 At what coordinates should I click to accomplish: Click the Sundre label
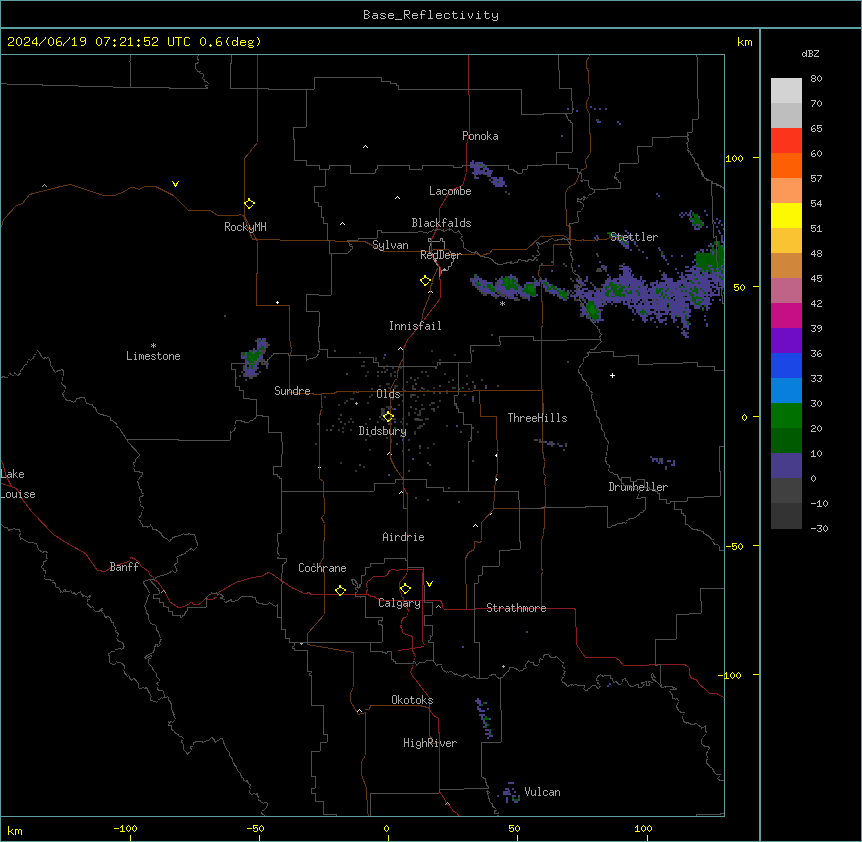[292, 391]
